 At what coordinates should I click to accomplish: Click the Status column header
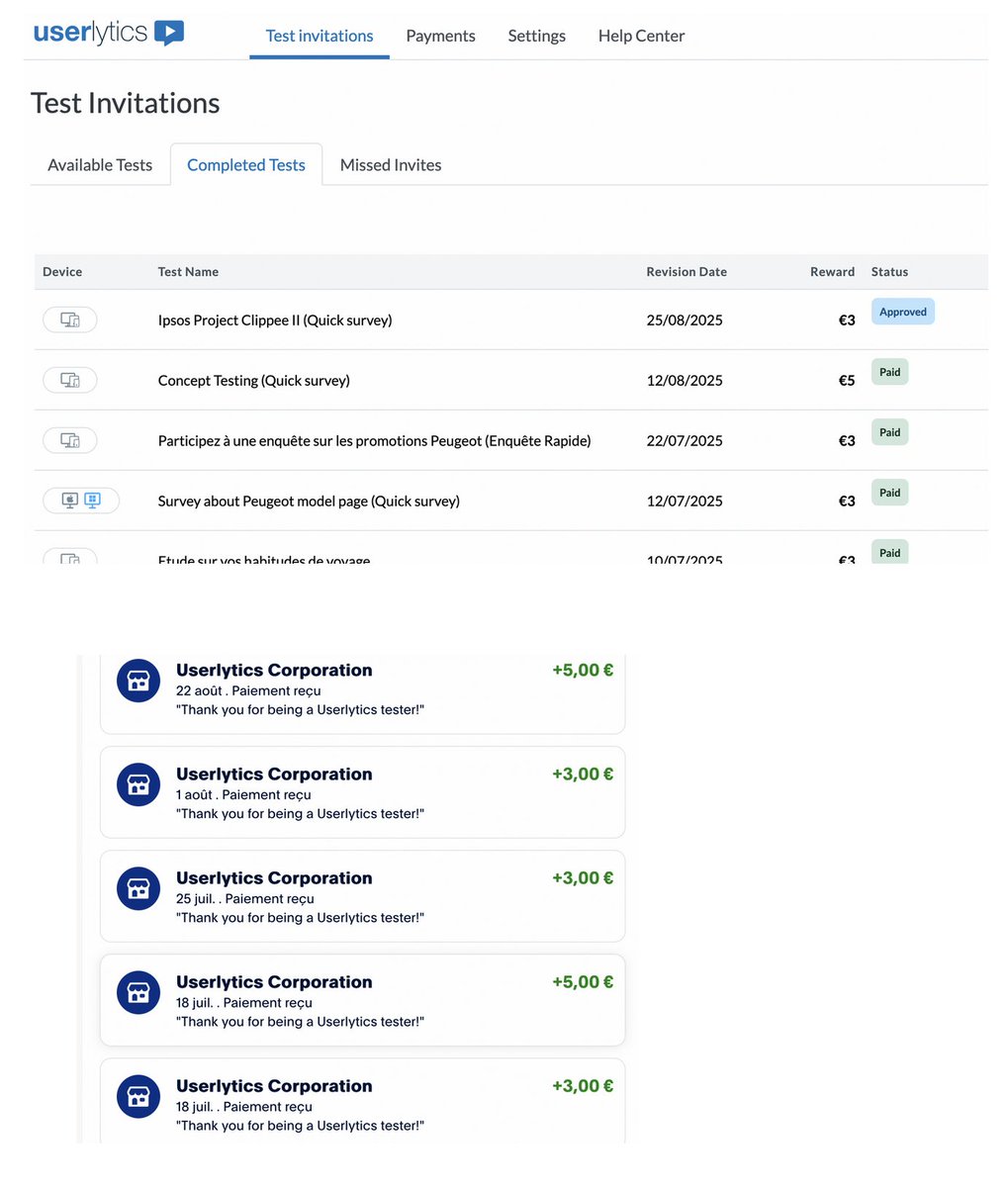889,271
